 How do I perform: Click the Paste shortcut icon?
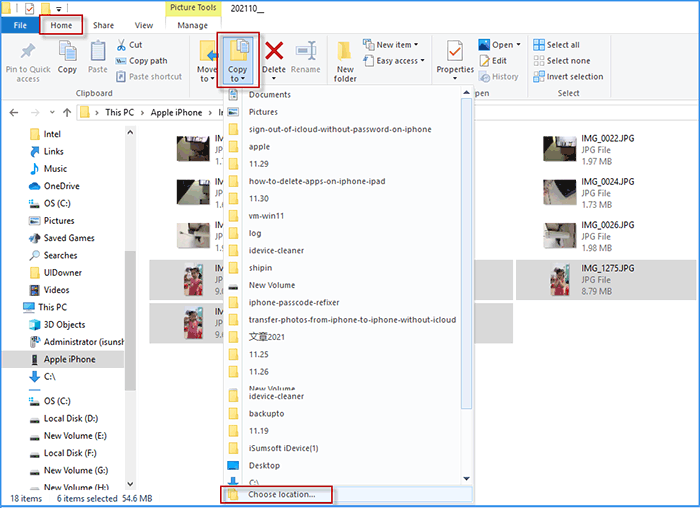(x=121, y=77)
